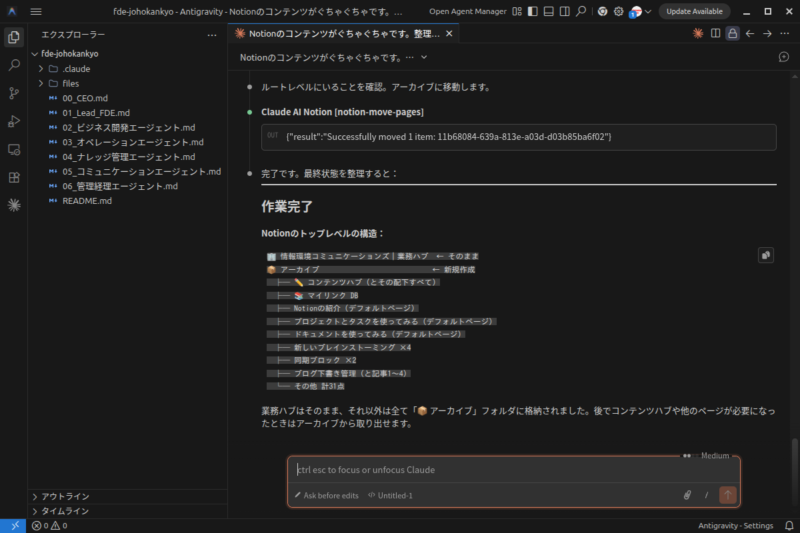This screenshot has height=533, width=800.
Task: Click the paperclip attach file icon
Action: point(687,495)
